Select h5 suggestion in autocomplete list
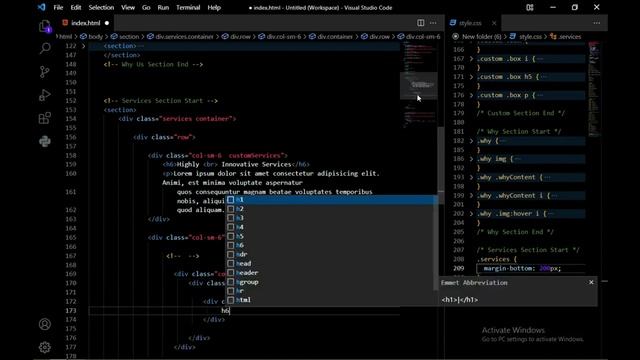The width and height of the screenshot is (640, 360). [331, 236]
